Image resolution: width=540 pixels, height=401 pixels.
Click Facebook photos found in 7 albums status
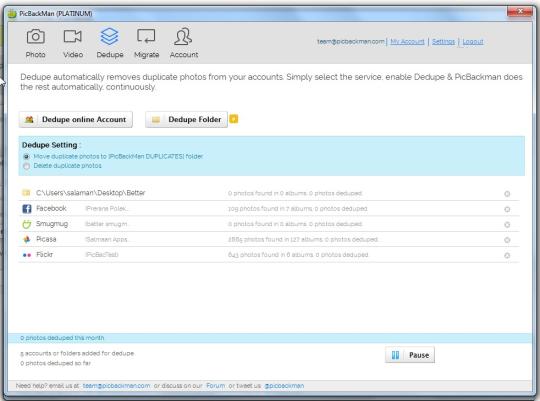298,209
